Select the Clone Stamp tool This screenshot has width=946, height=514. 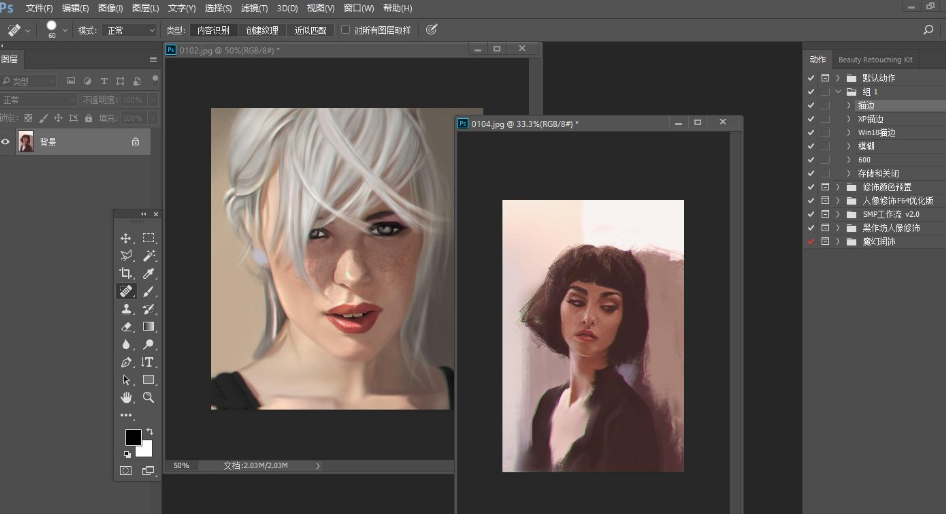pyautogui.click(x=126, y=309)
